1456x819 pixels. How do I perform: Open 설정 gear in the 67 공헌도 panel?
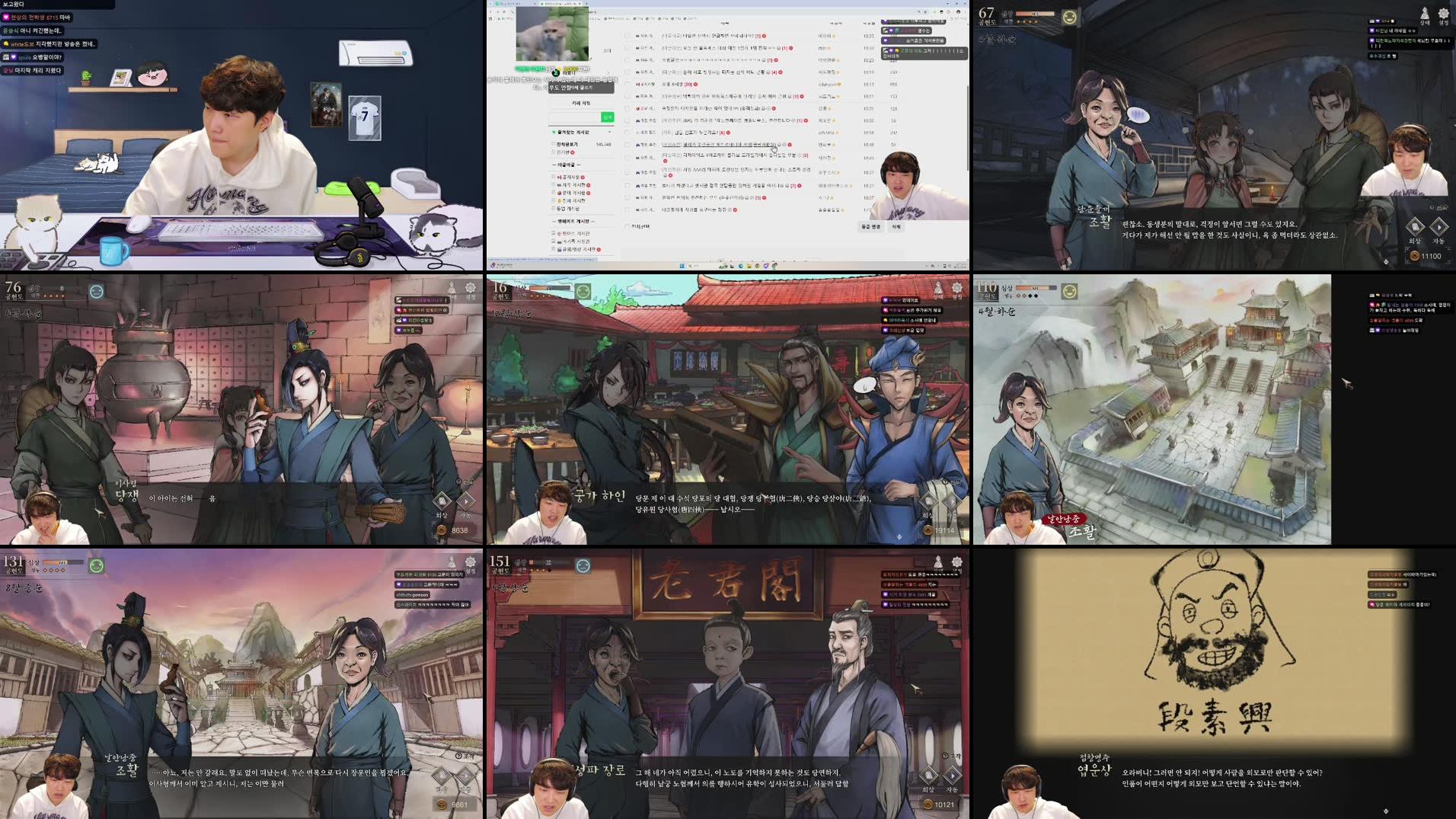click(x=1443, y=15)
